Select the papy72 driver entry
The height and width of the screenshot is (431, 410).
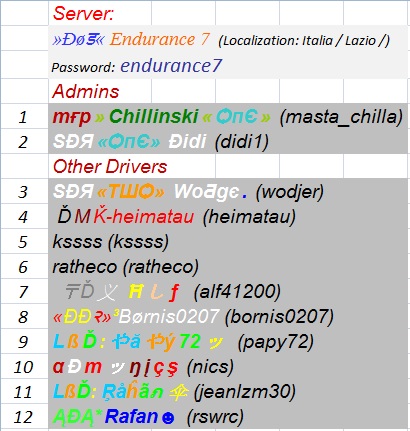[228, 341]
